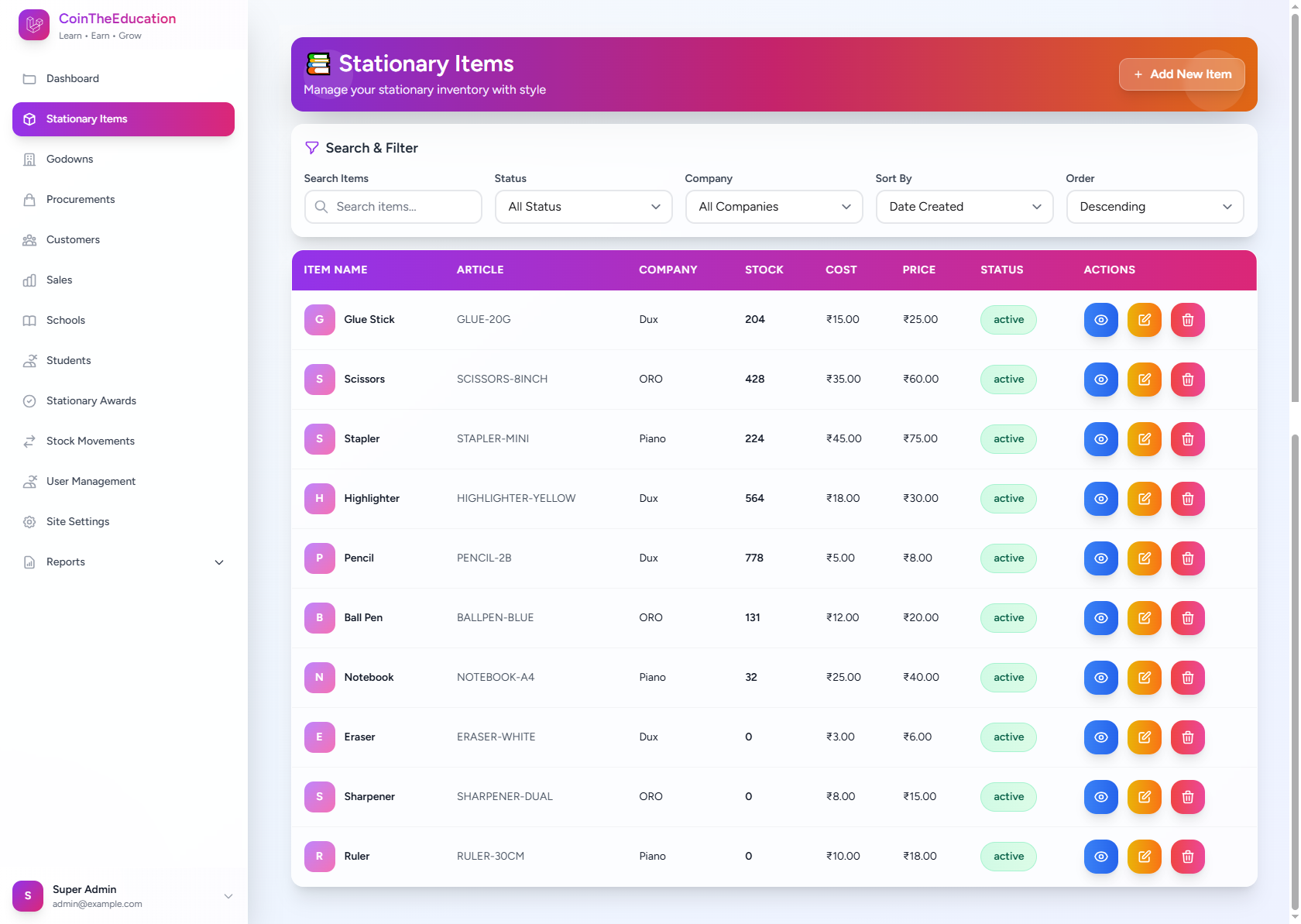Open the All Status dropdown
Viewport: 1301px width, 924px height.
pyautogui.click(x=583, y=207)
